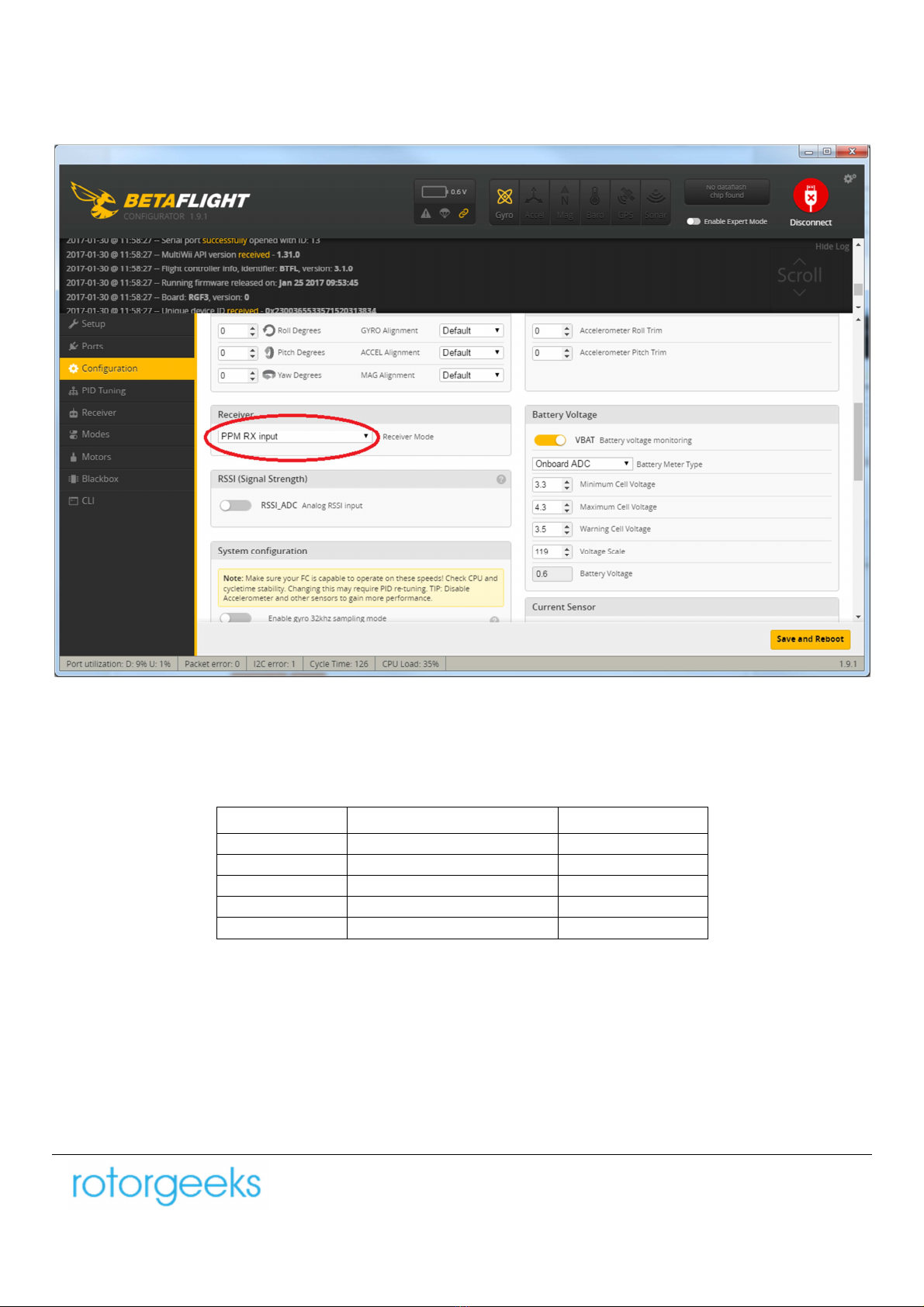Image resolution: width=924 pixels, height=1307 pixels.
Task: Open the Motors tab in sidebar
Action: coord(96,457)
